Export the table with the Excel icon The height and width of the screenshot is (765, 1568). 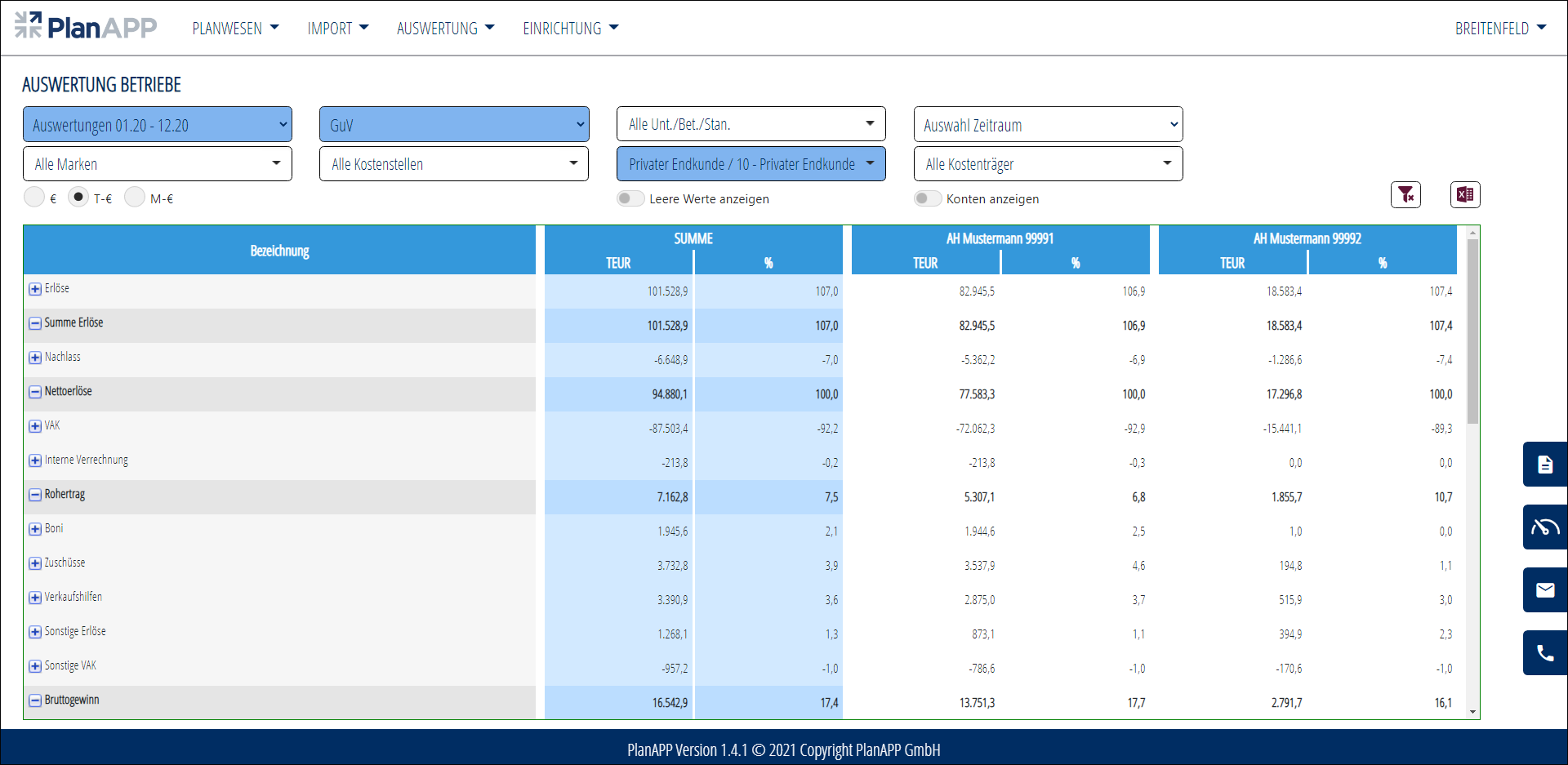(x=1465, y=194)
